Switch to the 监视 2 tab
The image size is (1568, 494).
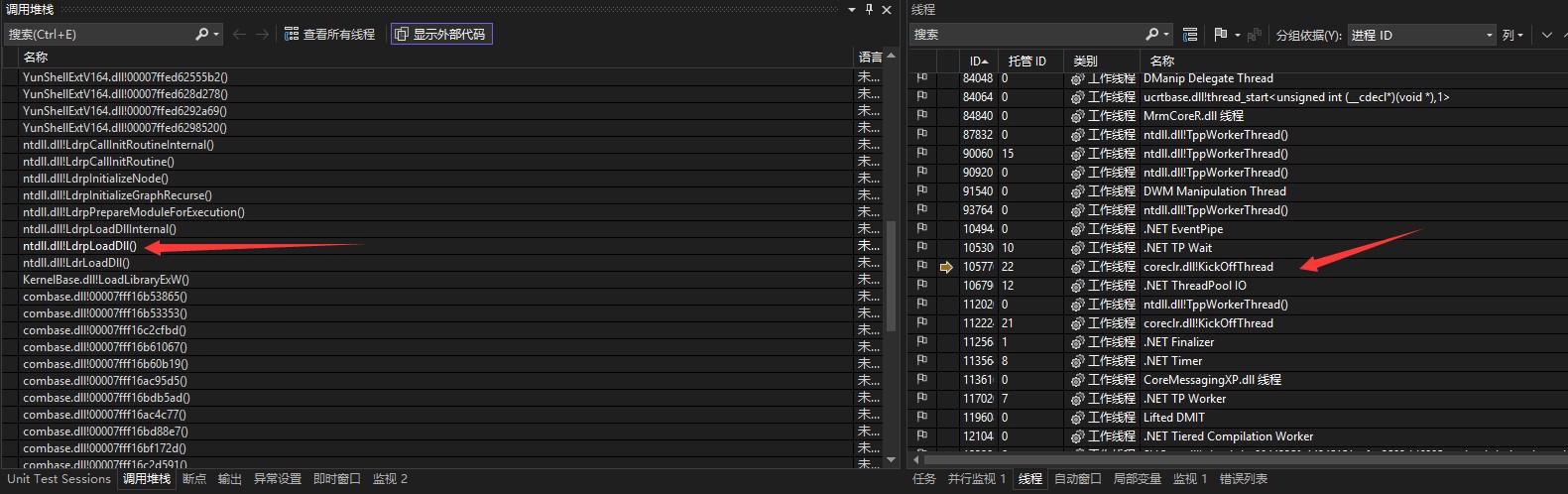(x=390, y=479)
